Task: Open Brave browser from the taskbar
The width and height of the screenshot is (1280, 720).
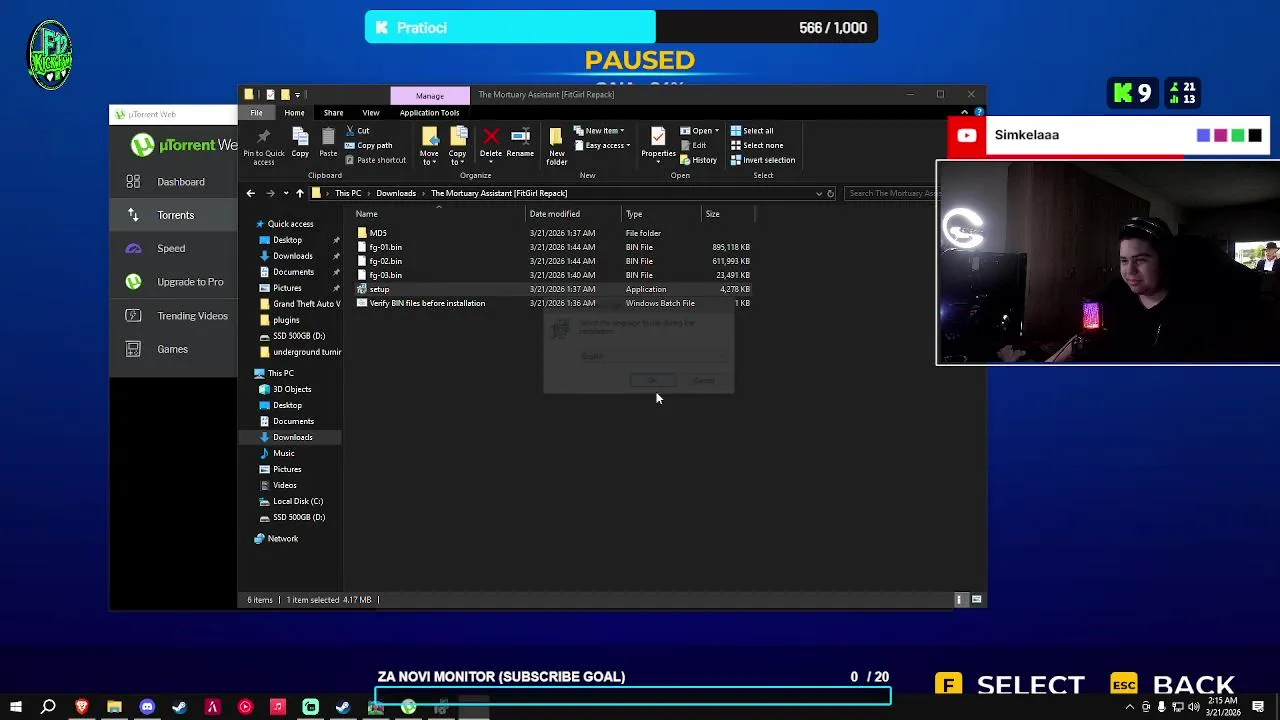Action: point(81,707)
